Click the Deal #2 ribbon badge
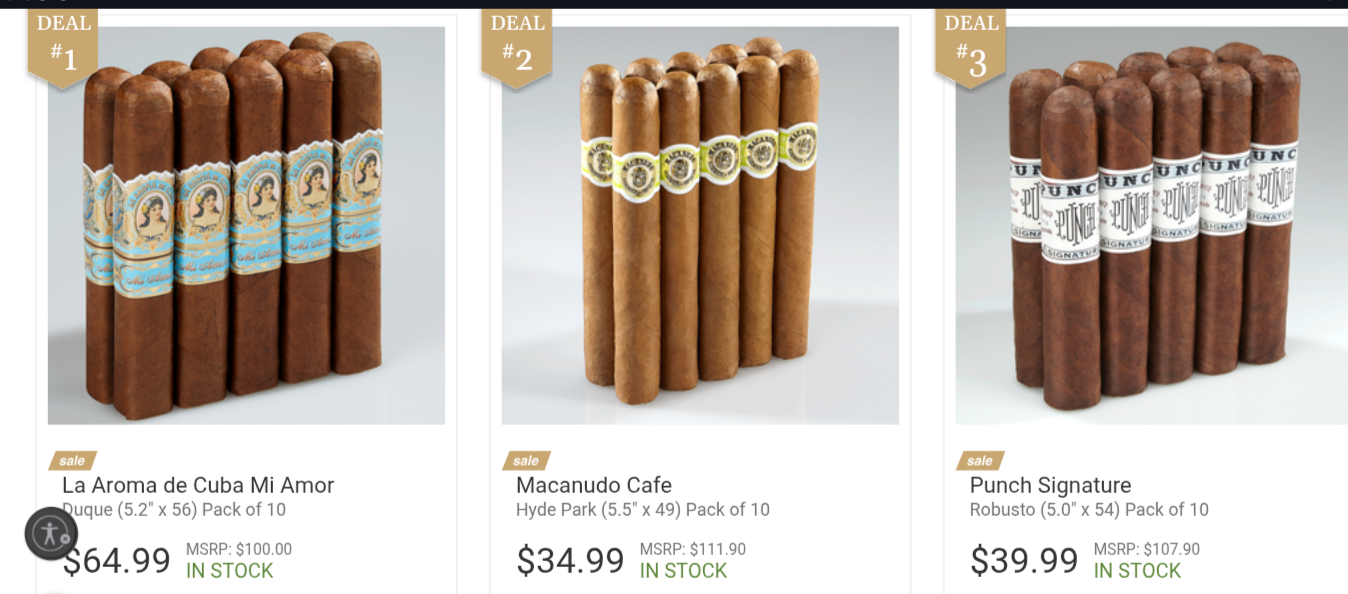 (x=517, y=47)
